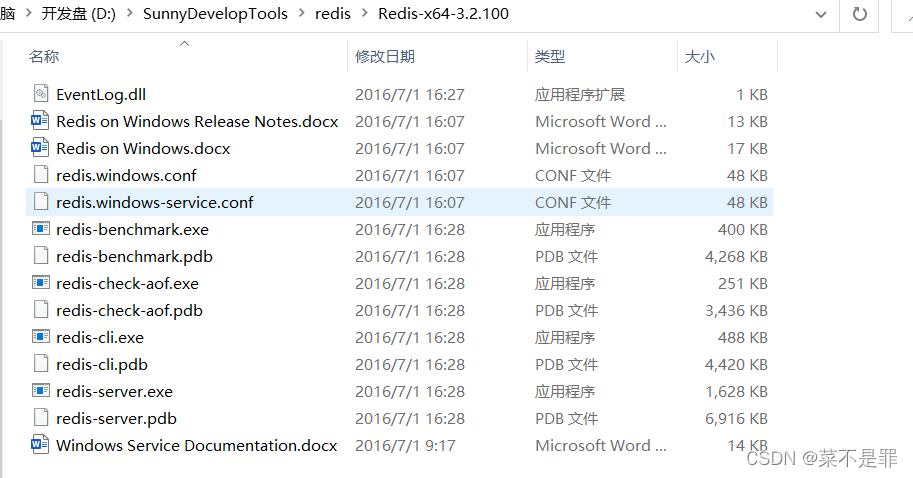Screen dimensions: 913x478
Task: Click the redis-server.pdb file icon
Action: coord(41,418)
